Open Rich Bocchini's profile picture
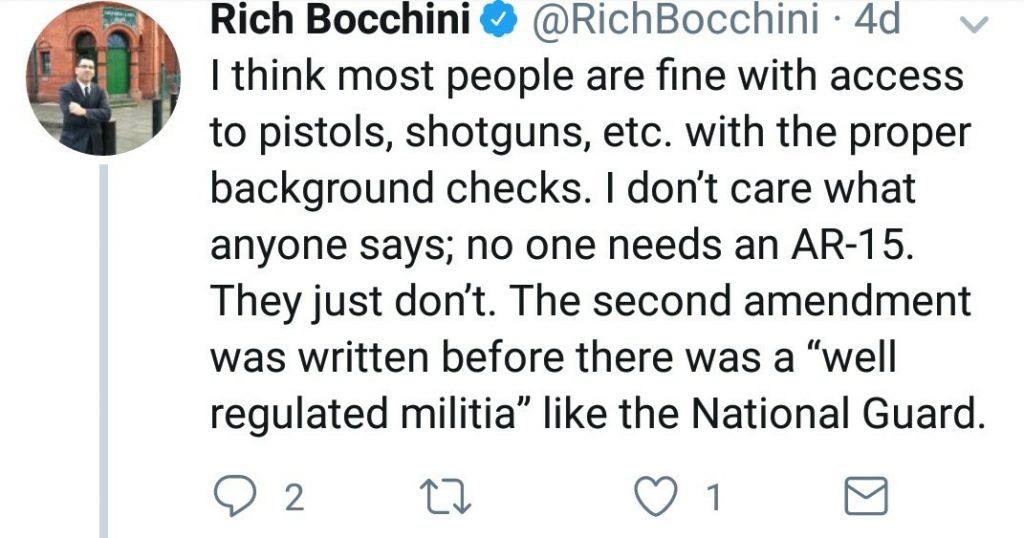1024x538 pixels. [x=103, y=78]
